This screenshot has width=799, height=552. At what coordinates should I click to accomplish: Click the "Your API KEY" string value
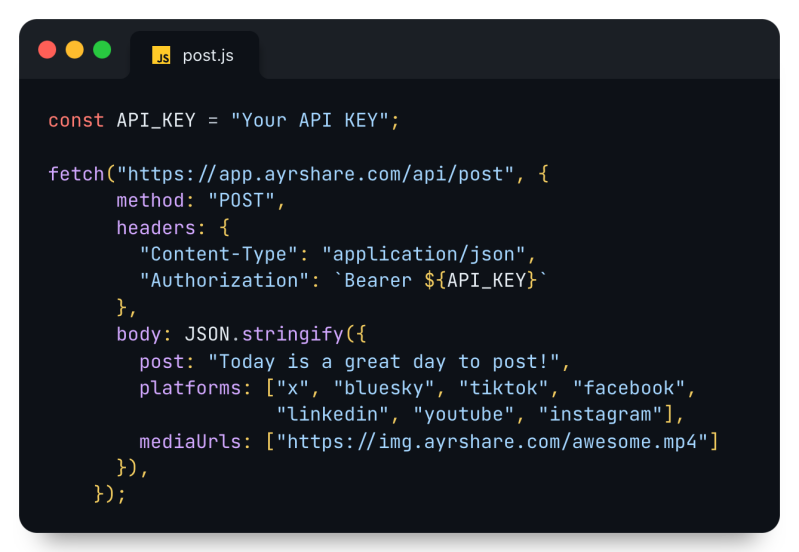tap(309, 120)
